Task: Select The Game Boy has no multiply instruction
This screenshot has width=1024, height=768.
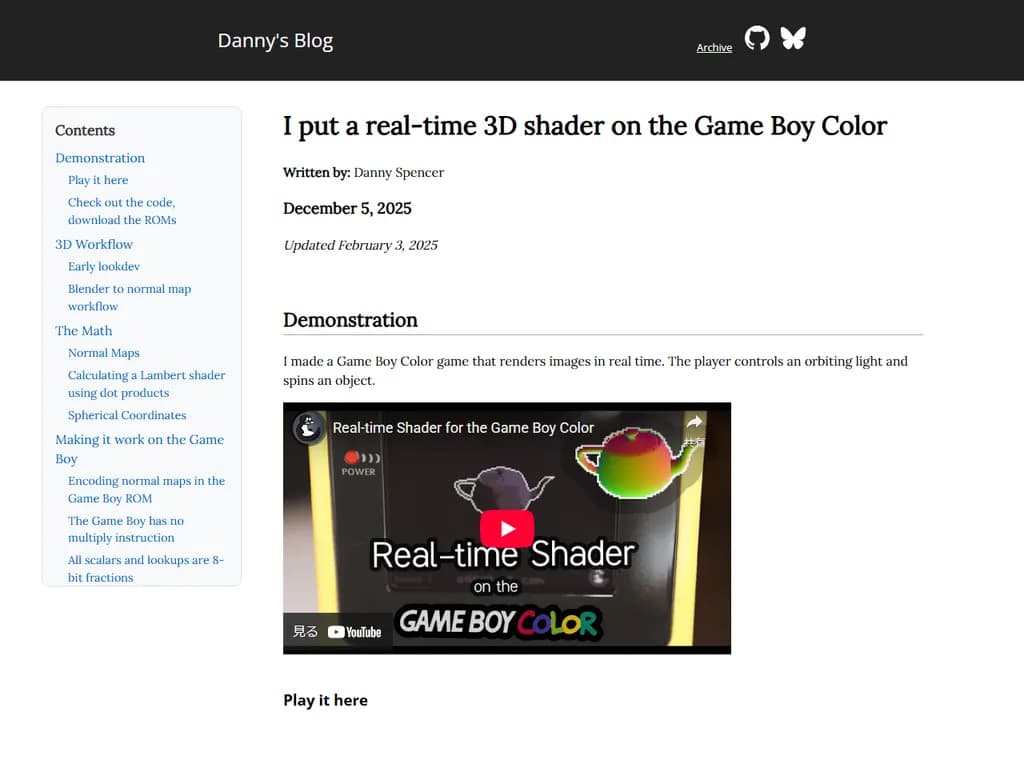Action: [x=126, y=529]
